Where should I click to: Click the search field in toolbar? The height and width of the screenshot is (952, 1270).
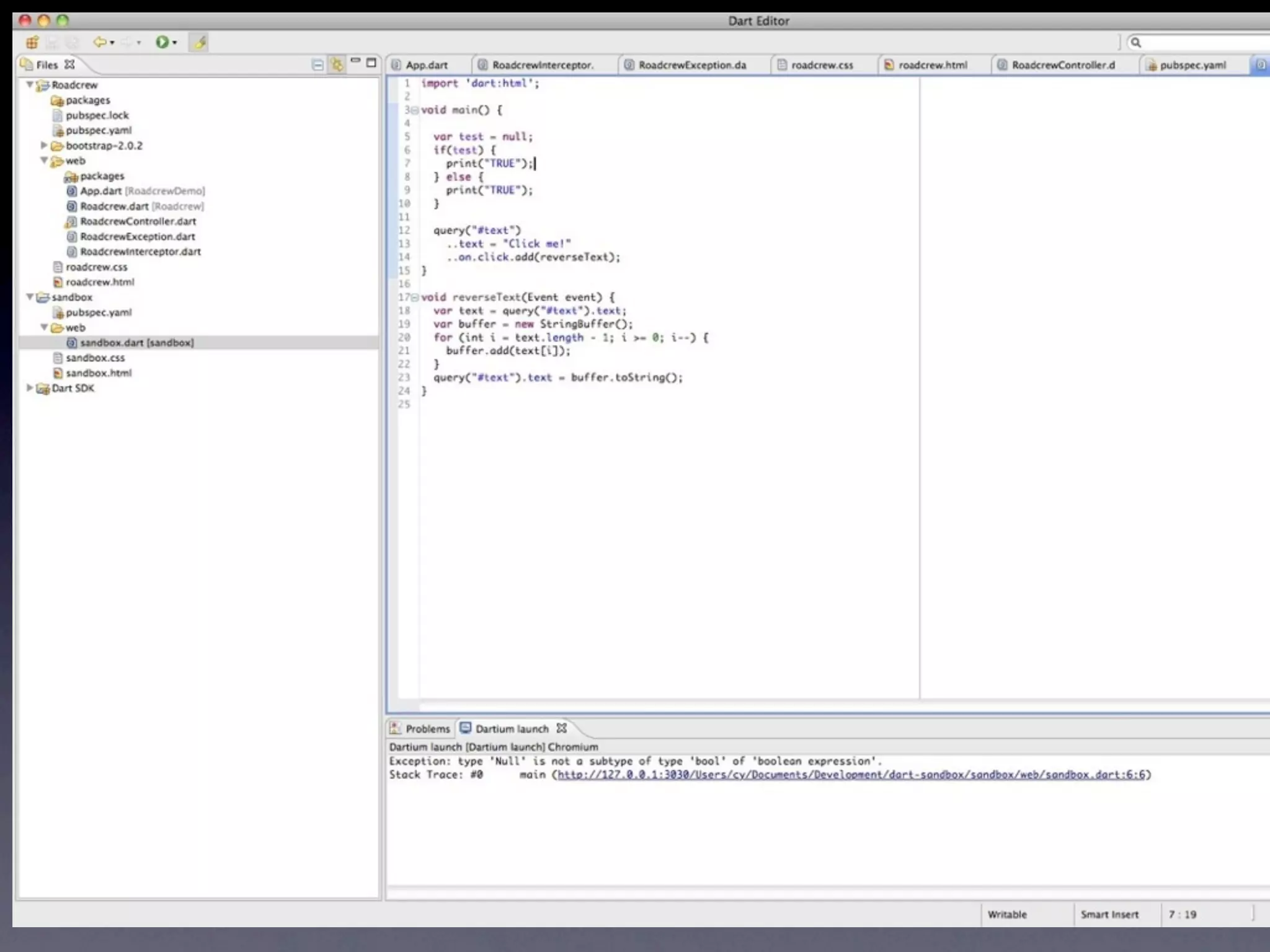1203,42
